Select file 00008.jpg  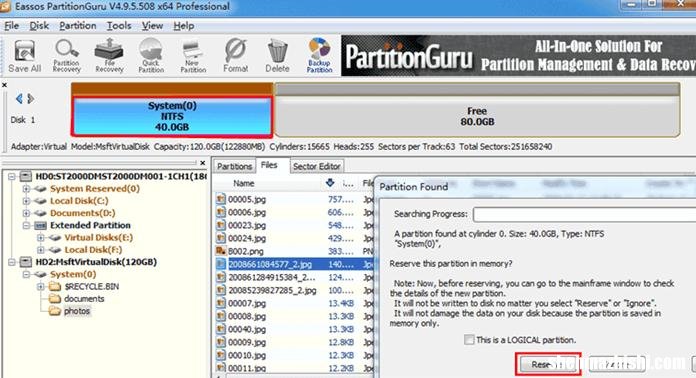point(247,316)
